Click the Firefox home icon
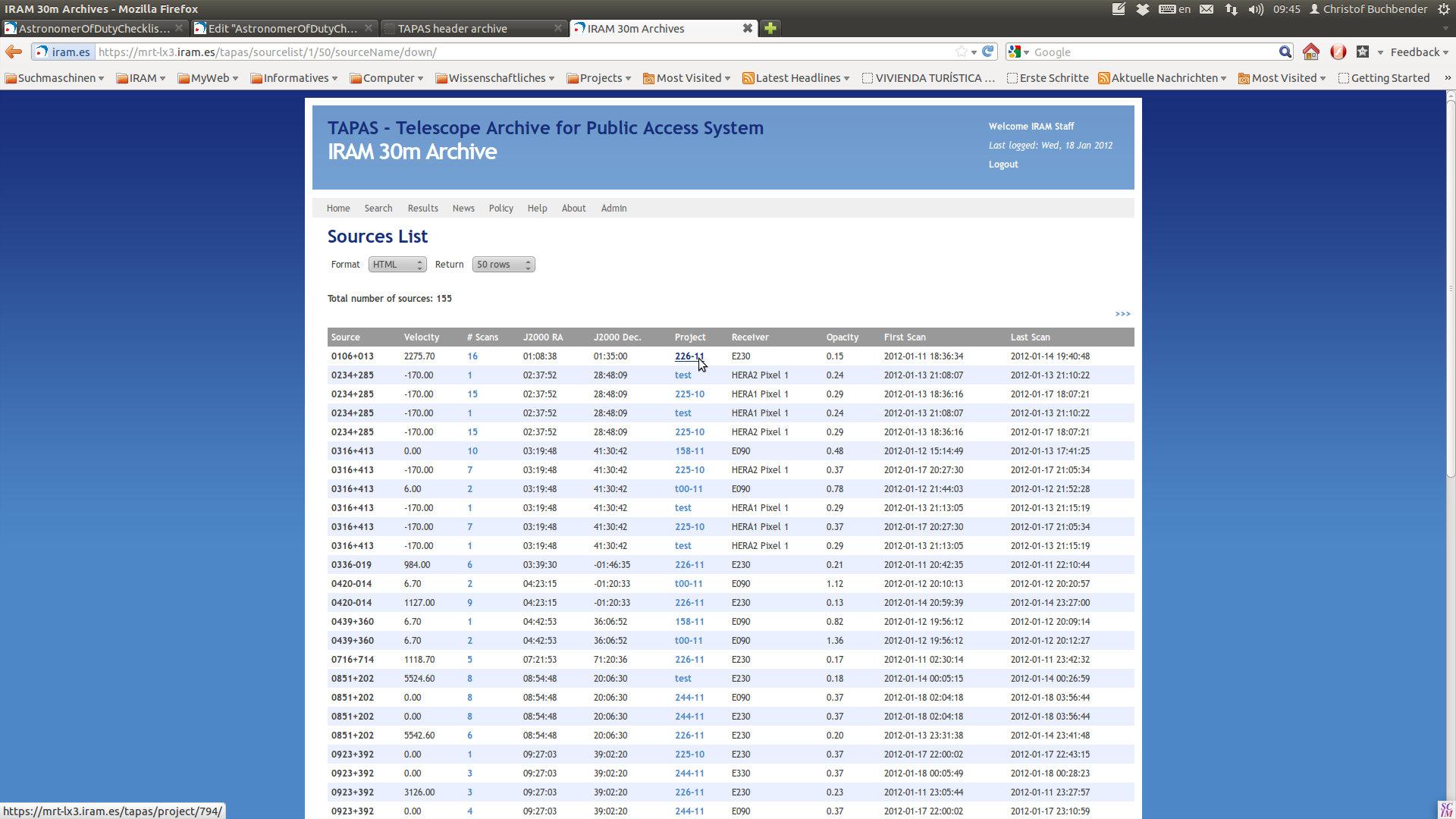 click(1310, 52)
